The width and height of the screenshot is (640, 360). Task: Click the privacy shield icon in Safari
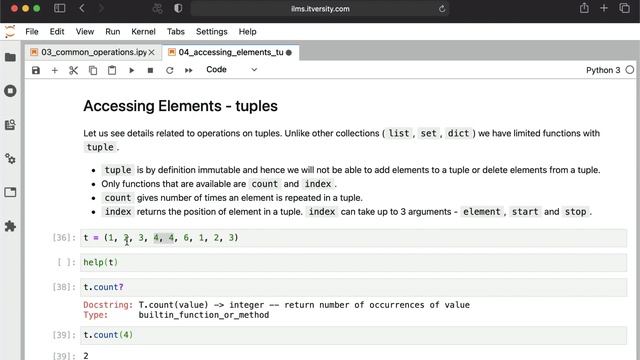(178, 8)
